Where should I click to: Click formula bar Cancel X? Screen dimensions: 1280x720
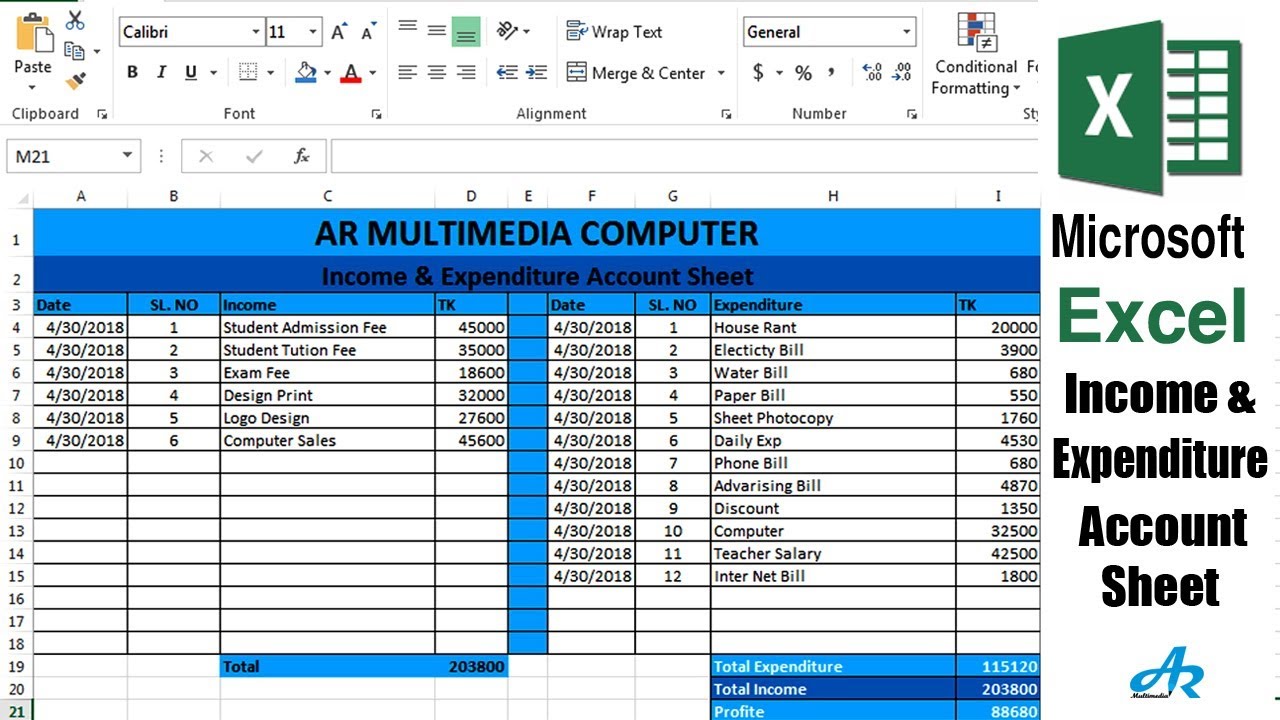[x=206, y=156]
